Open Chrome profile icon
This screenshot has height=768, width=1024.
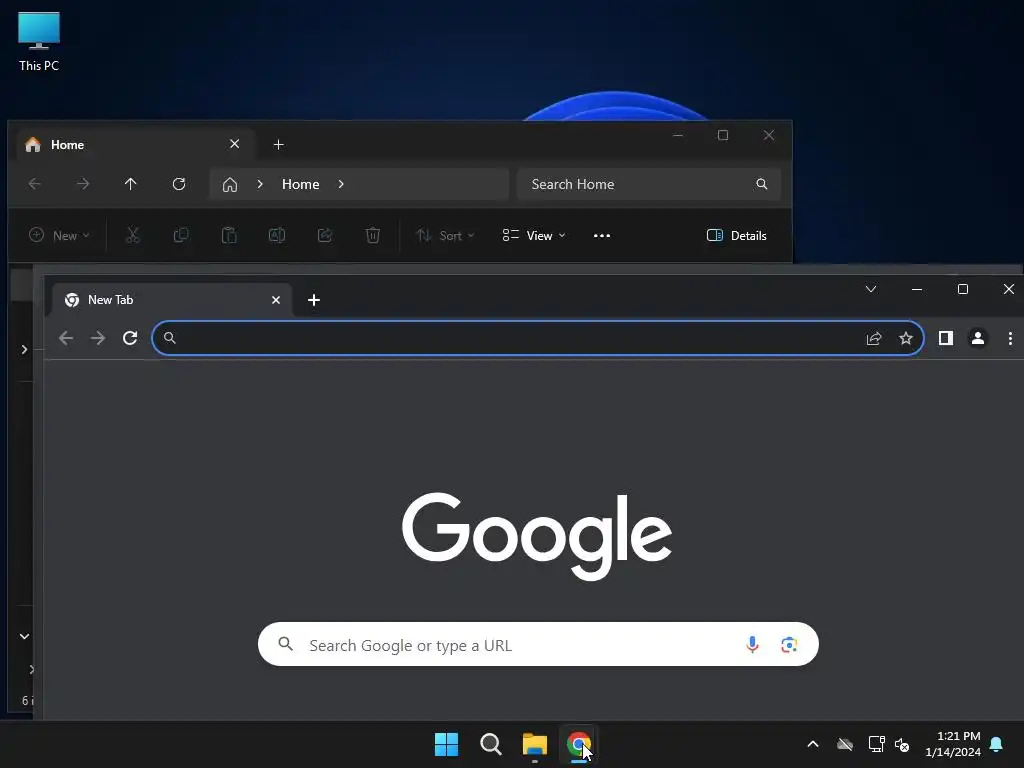(978, 338)
